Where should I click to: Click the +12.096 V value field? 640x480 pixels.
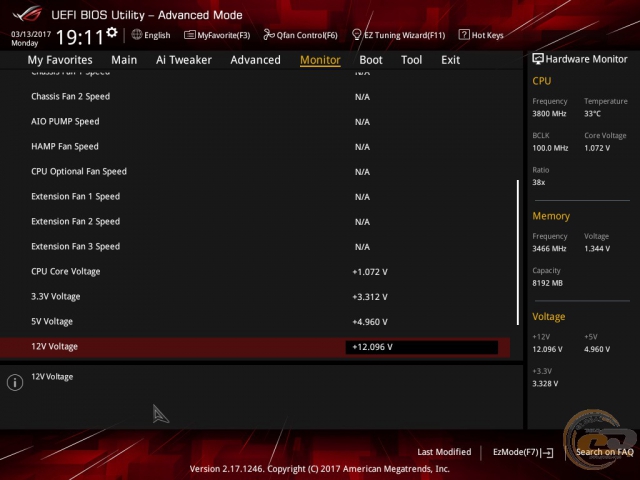tap(422, 347)
